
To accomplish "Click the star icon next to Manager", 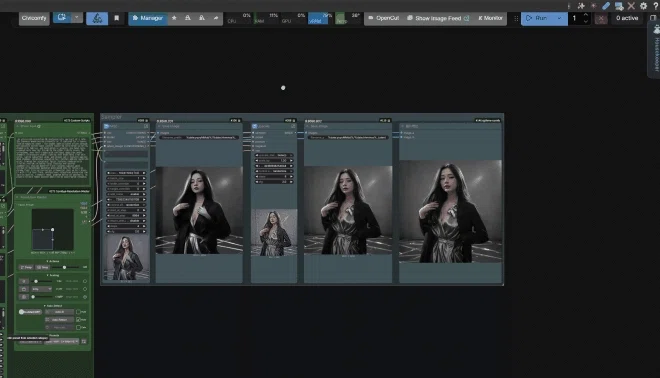I will (x=174, y=18).
